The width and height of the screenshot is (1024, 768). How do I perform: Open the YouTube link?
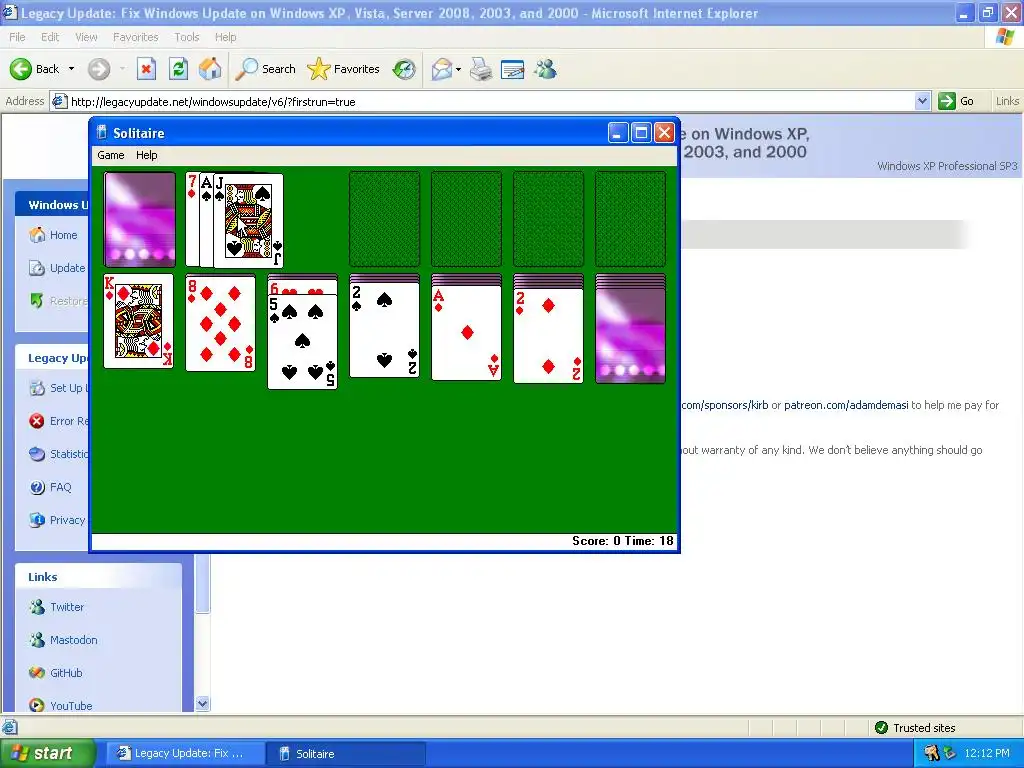click(60, 705)
